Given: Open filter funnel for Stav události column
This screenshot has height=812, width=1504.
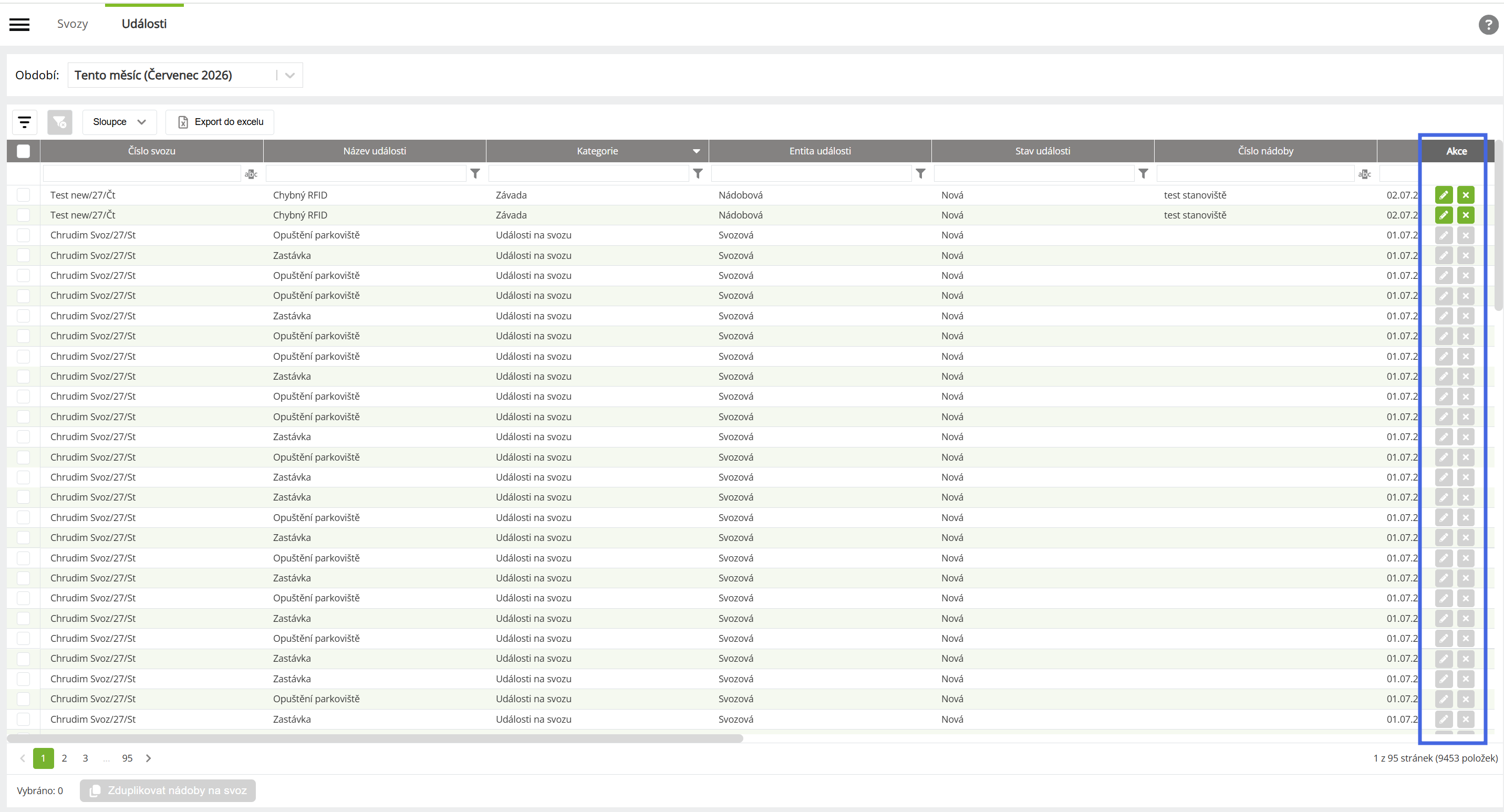Looking at the screenshot, I should pyautogui.click(x=1143, y=173).
